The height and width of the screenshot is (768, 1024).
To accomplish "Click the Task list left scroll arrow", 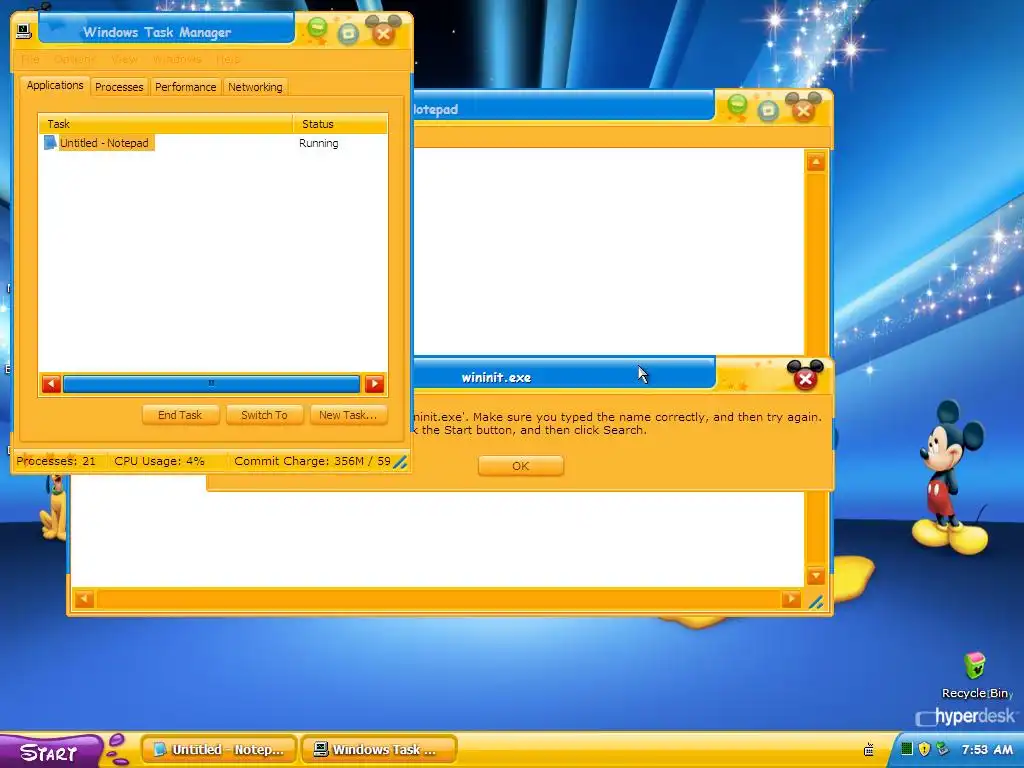I will click(51, 384).
